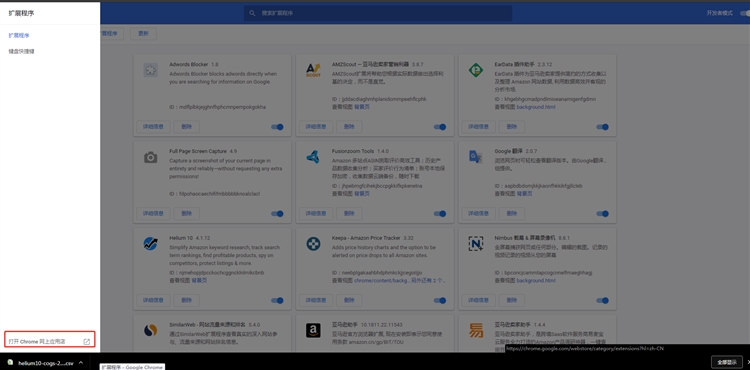Open EarData background.html view link
750x370 pixels.
point(536,107)
